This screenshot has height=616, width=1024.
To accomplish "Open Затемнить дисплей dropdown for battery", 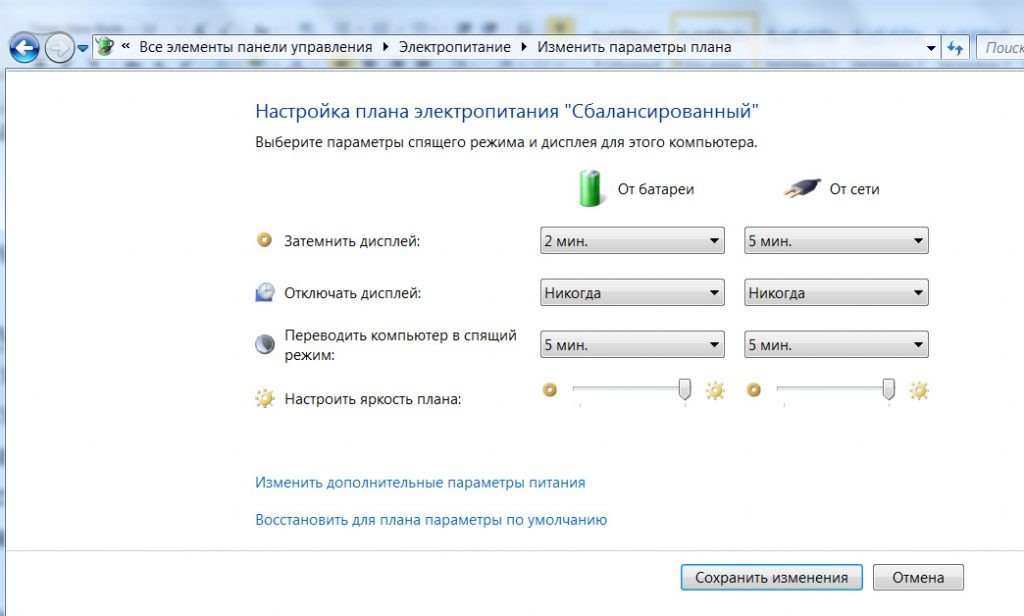I will click(x=631, y=241).
